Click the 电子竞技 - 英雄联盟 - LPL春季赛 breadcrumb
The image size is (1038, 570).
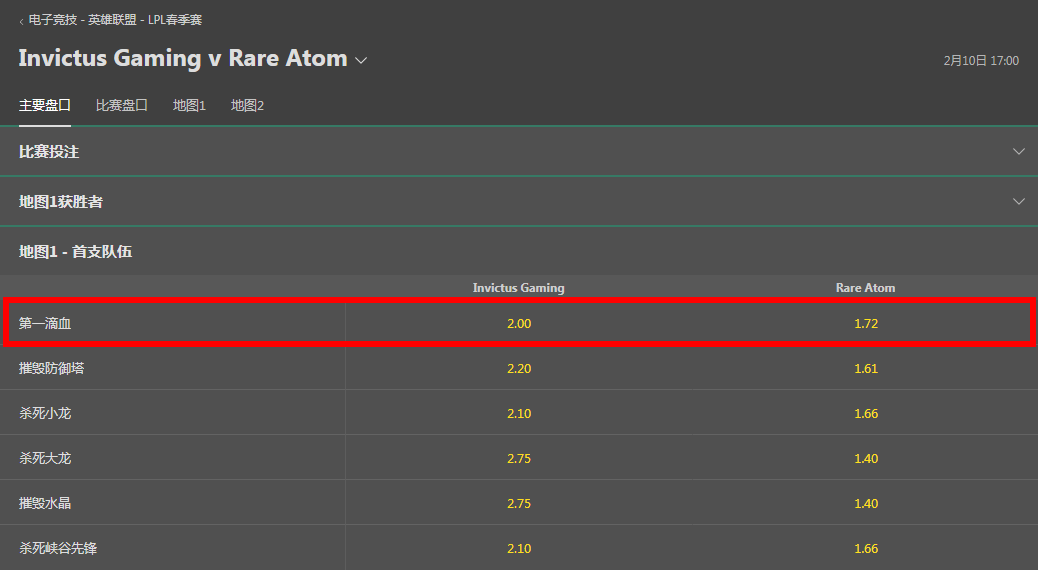click(115, 20)
